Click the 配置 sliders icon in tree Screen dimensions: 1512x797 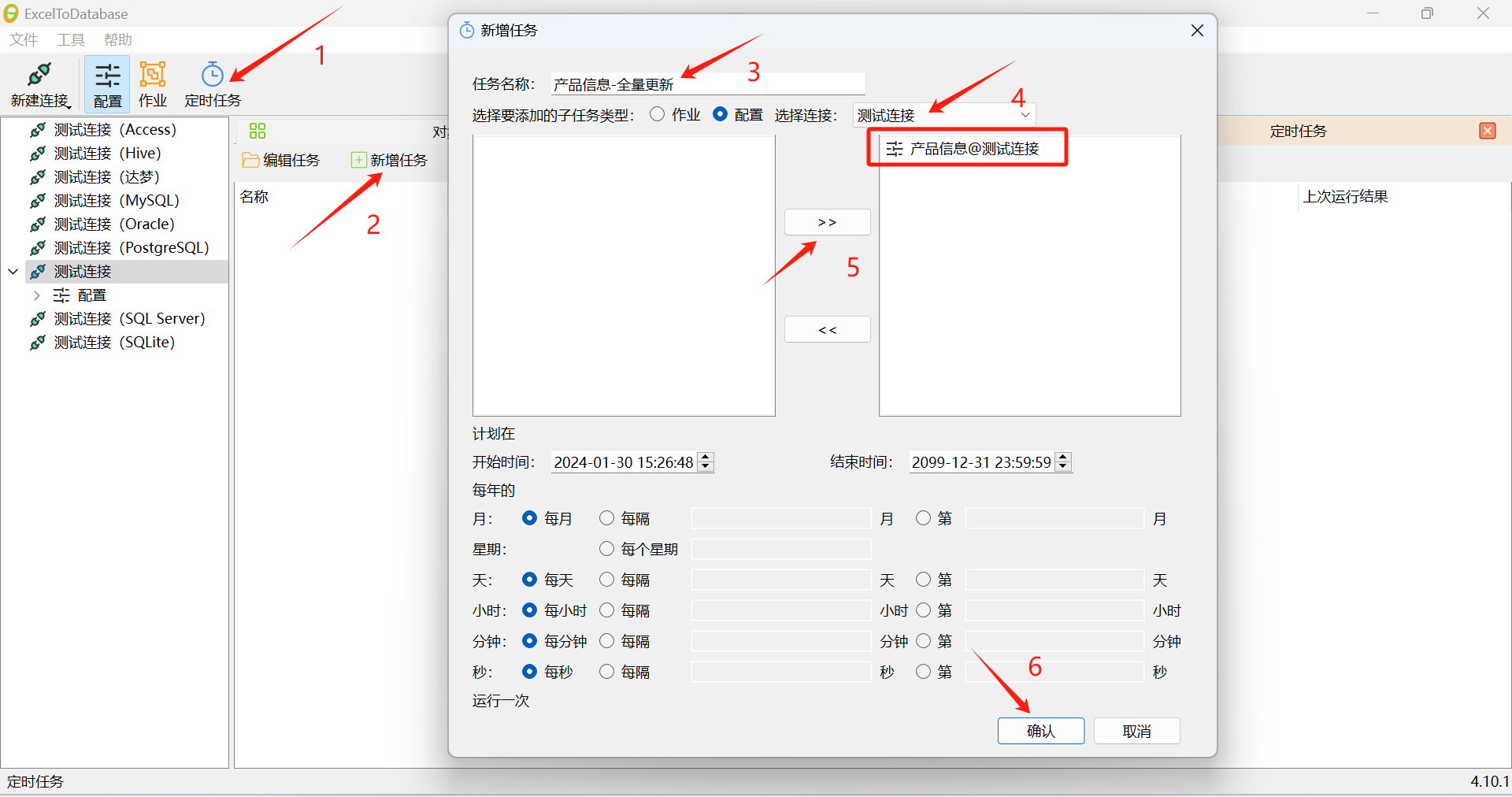coord(61,295)
